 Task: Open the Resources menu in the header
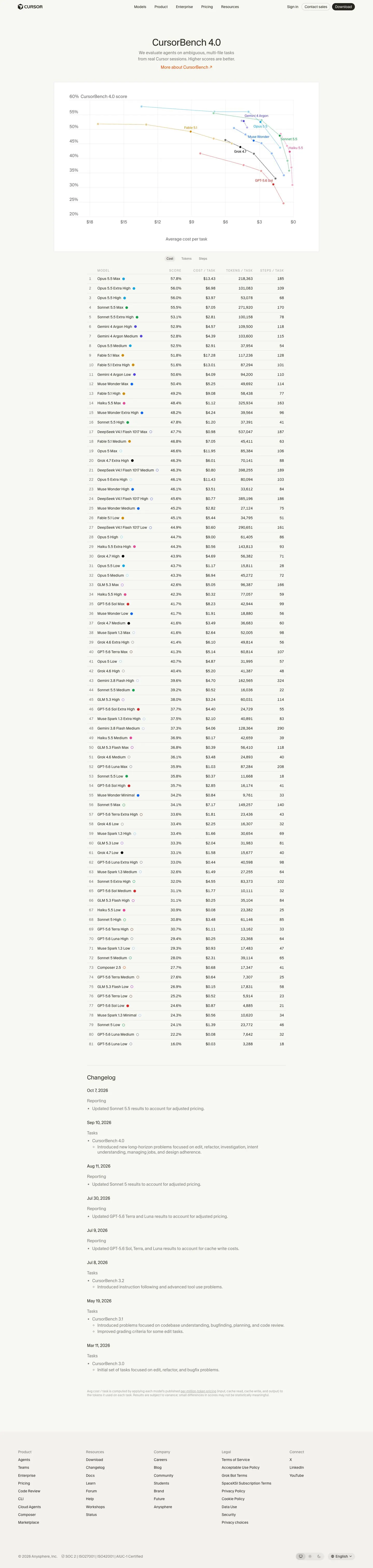click(230, 7)
